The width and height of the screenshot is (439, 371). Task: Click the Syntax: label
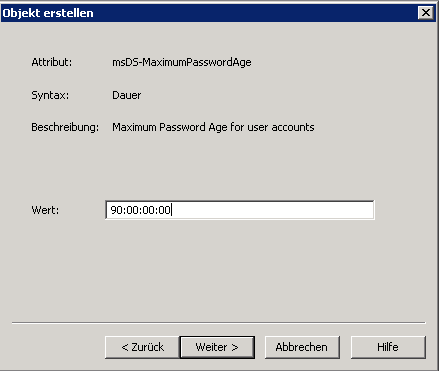50,95
